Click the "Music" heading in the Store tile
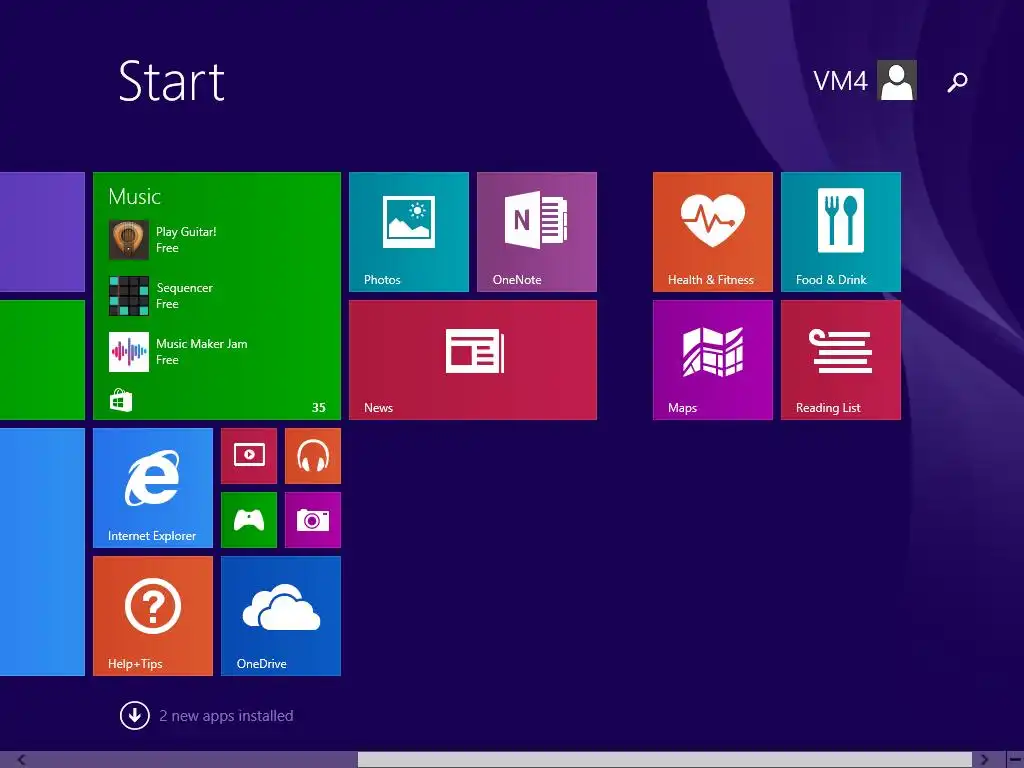Screen dimensions: 1024x768 pos(135,197)
